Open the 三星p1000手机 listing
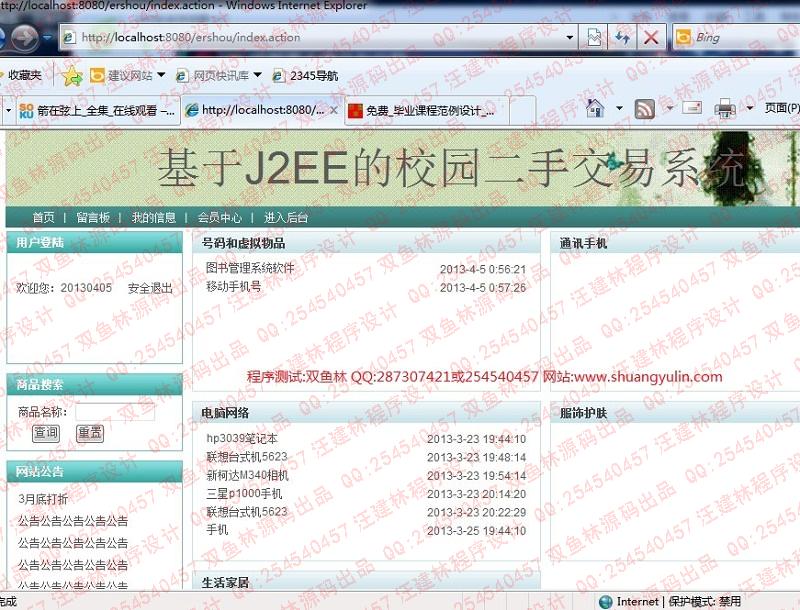 point(244,493)
